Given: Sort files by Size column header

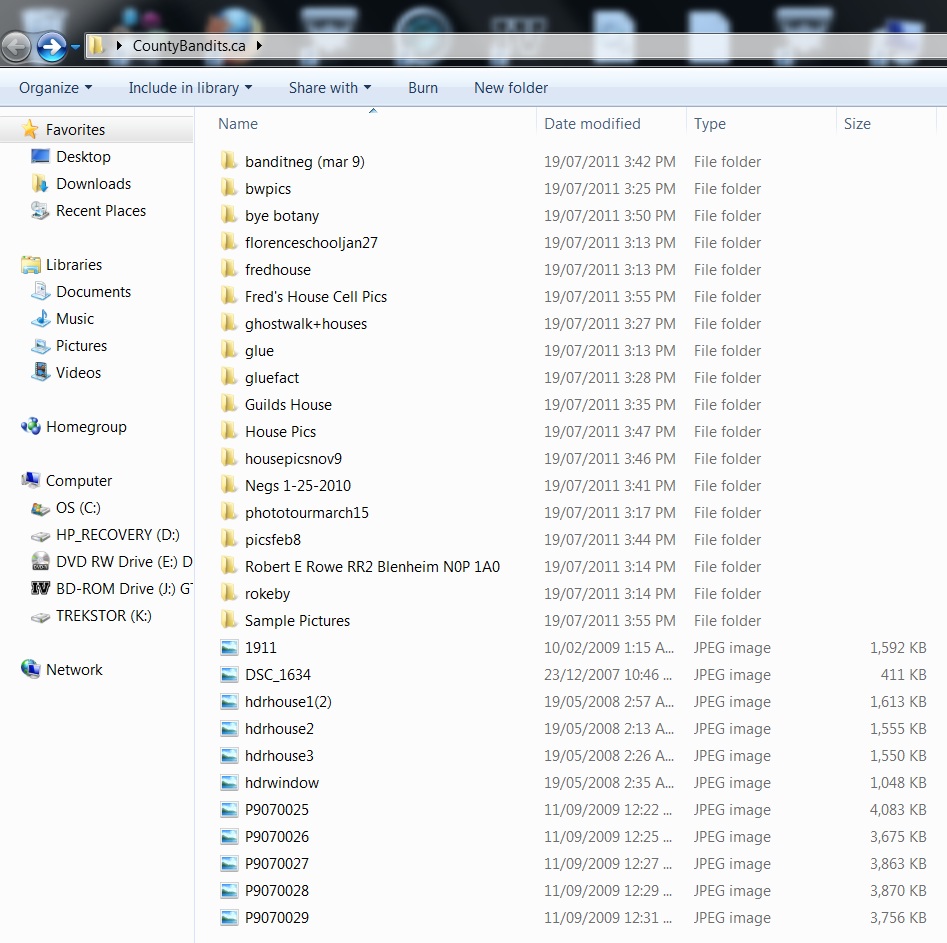Looking at the screenshot, I should [x=857, y=124].
